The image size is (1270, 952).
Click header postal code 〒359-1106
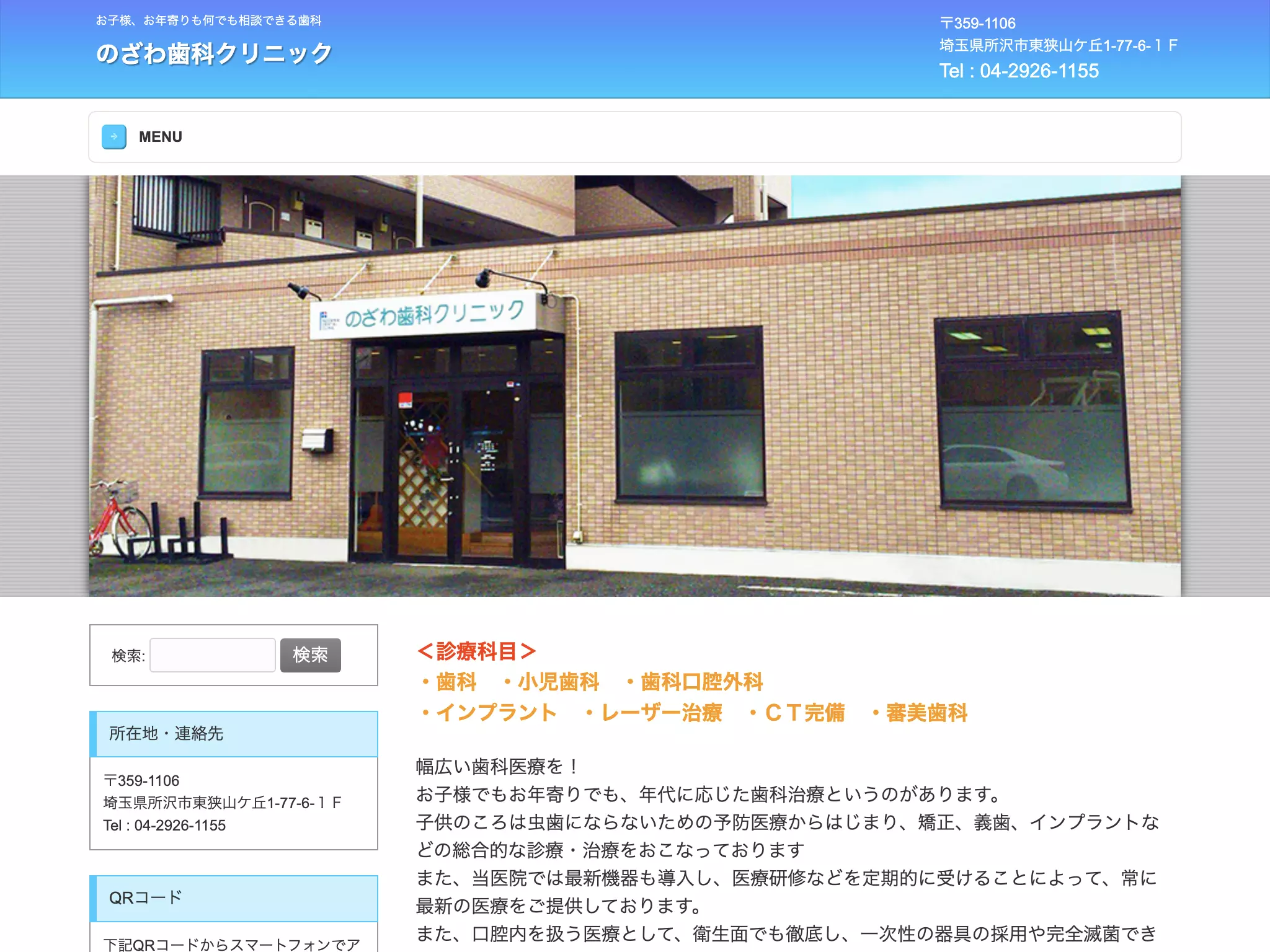[x=977, y=23]
